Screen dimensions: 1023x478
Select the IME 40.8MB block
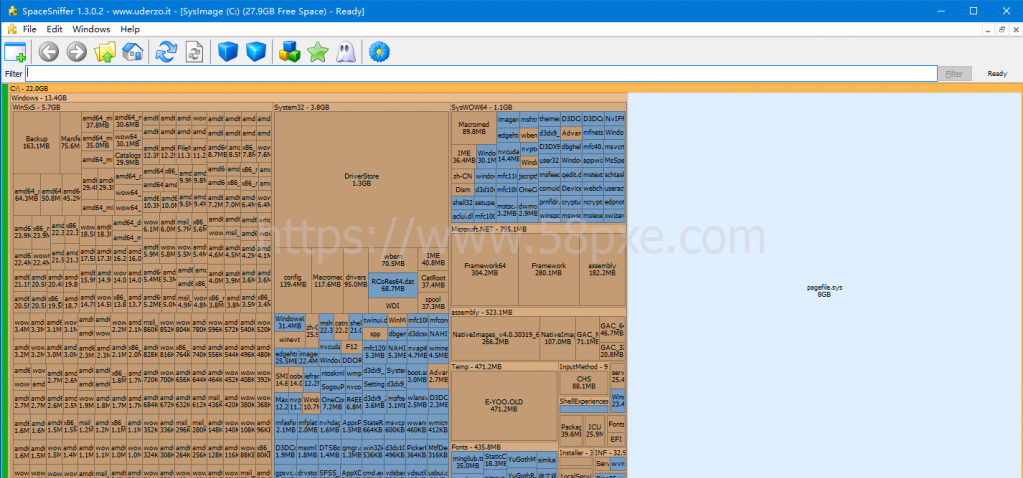click(433, 259)
